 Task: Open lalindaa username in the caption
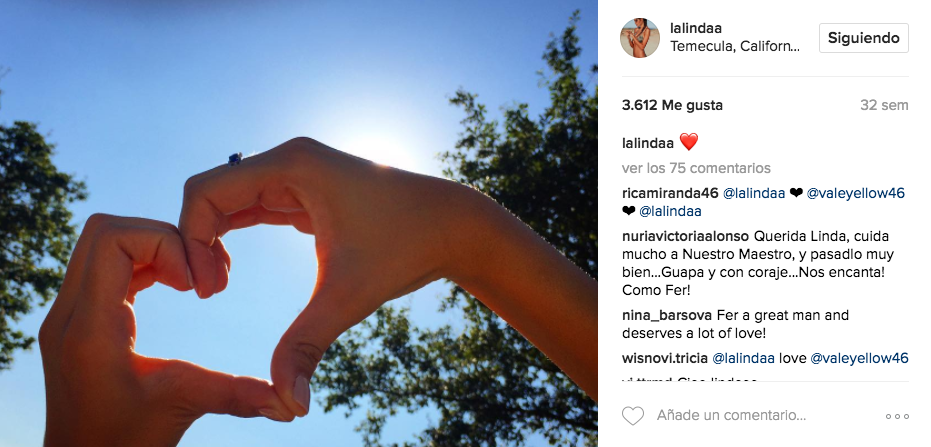point(648,143)
